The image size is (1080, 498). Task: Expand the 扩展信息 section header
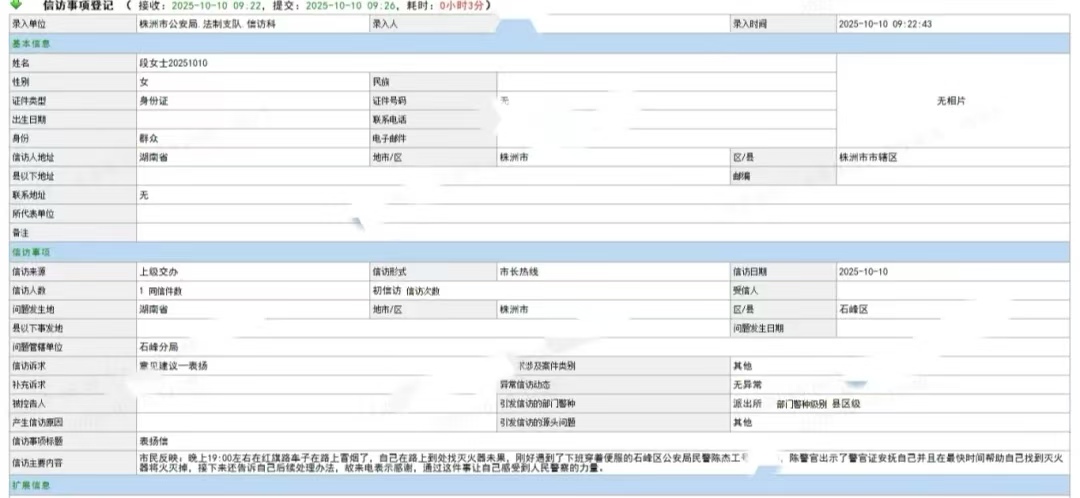point(31,485)
